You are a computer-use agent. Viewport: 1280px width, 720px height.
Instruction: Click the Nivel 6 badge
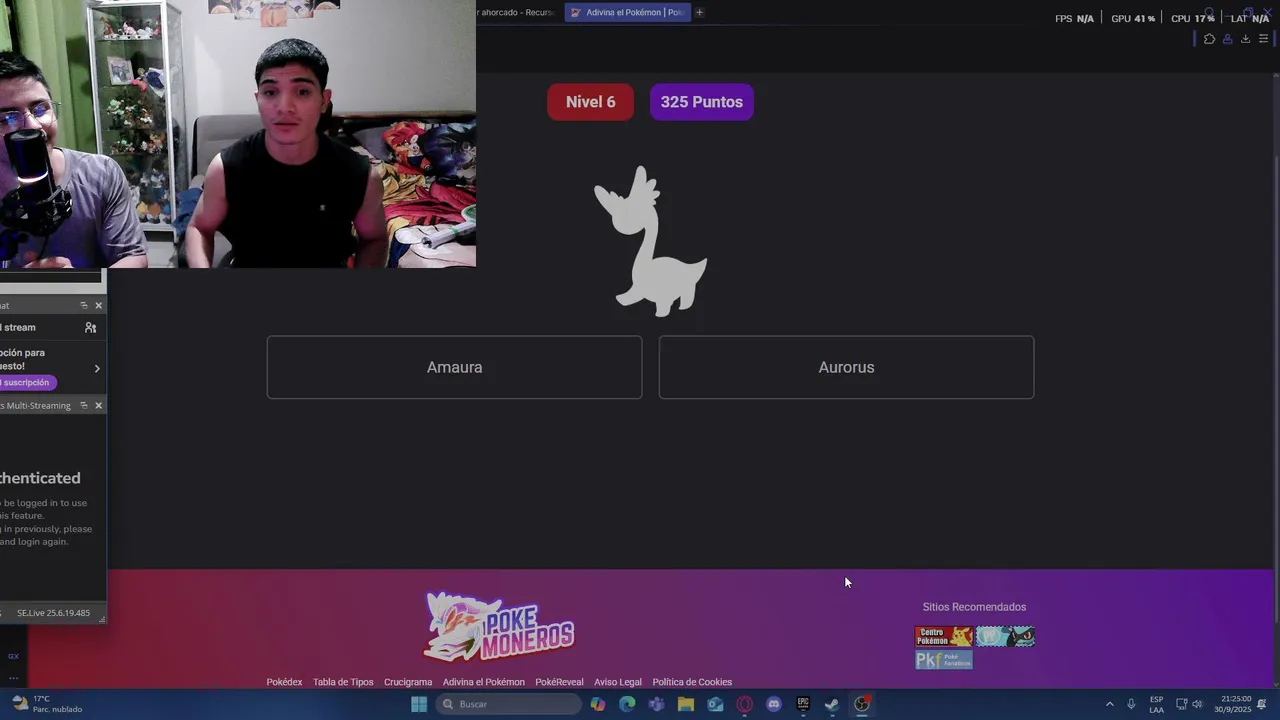point(590,102)
